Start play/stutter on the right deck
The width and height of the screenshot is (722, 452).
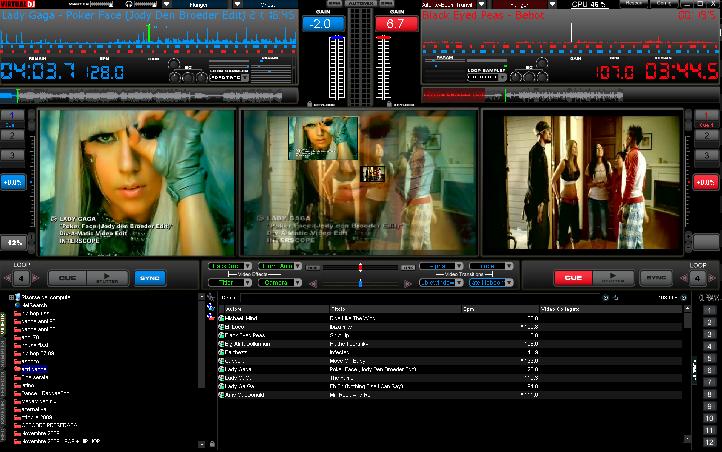[x=613, y=278]
